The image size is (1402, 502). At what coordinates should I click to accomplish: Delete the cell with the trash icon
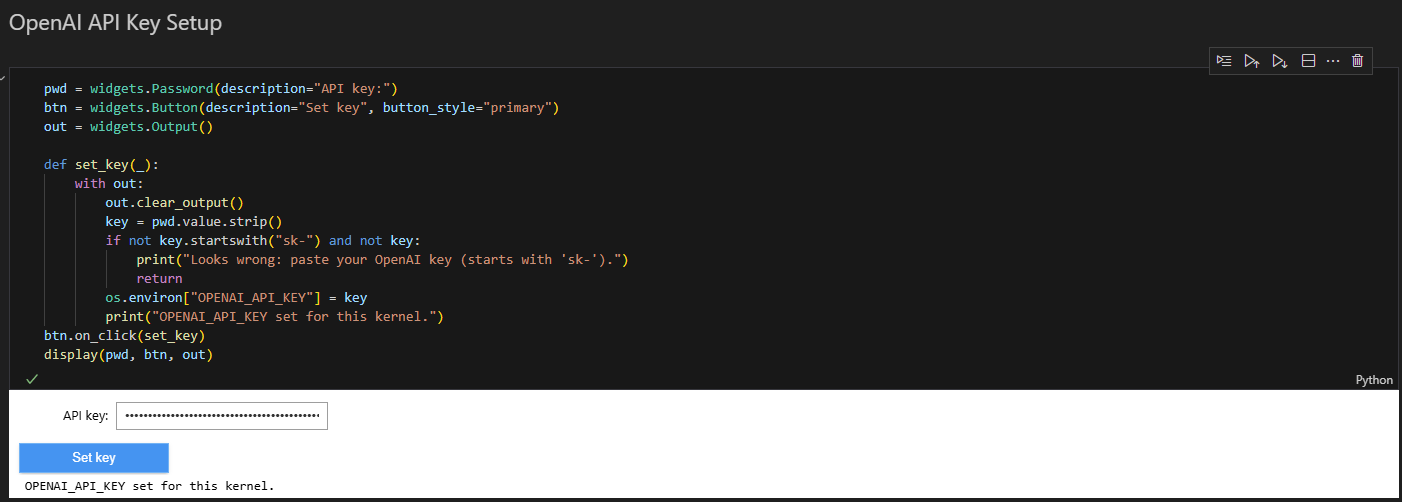pyautogui.click(x=1357, y=61)
